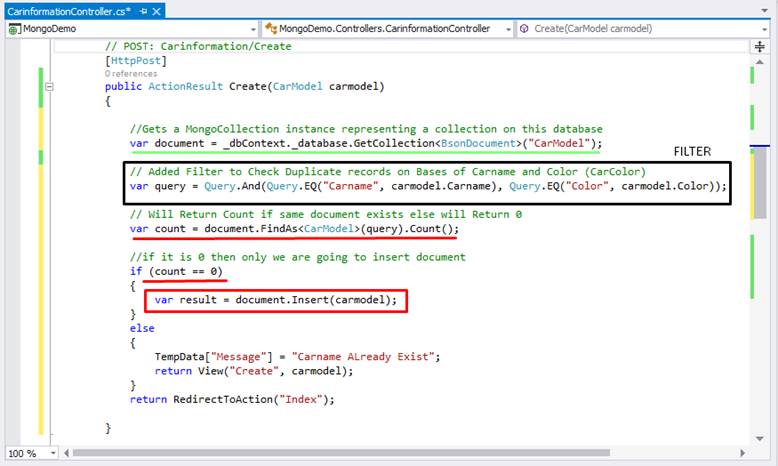Click the public keyword of Create method
778x466 pixels.
tap(123, 86)
